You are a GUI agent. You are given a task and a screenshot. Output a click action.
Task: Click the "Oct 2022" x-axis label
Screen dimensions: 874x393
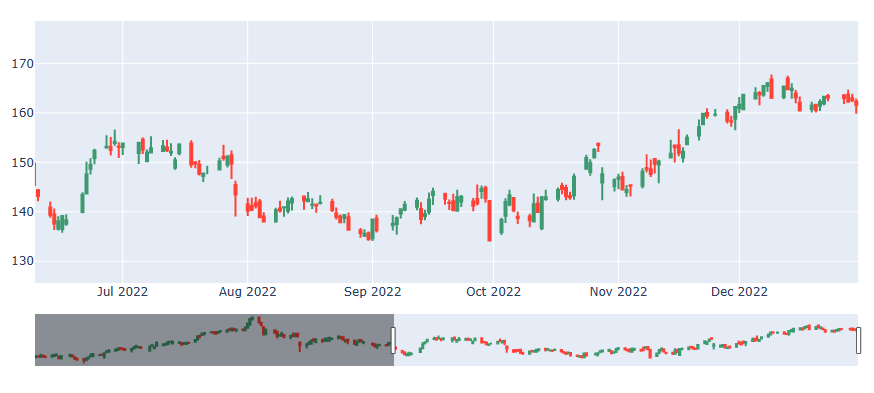tap(493, 292)
